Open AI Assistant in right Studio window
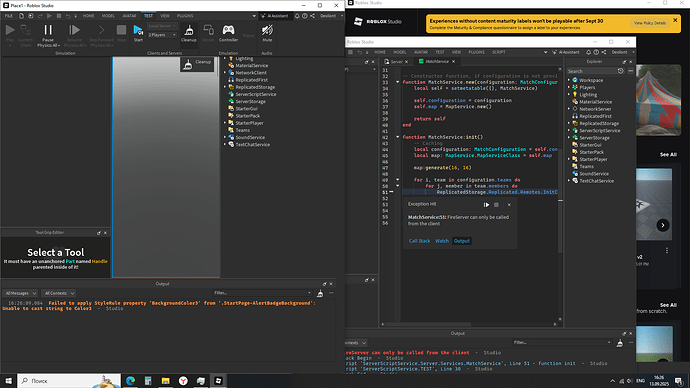The width and height of the screenshot is (690, 388). coord(566,52)
